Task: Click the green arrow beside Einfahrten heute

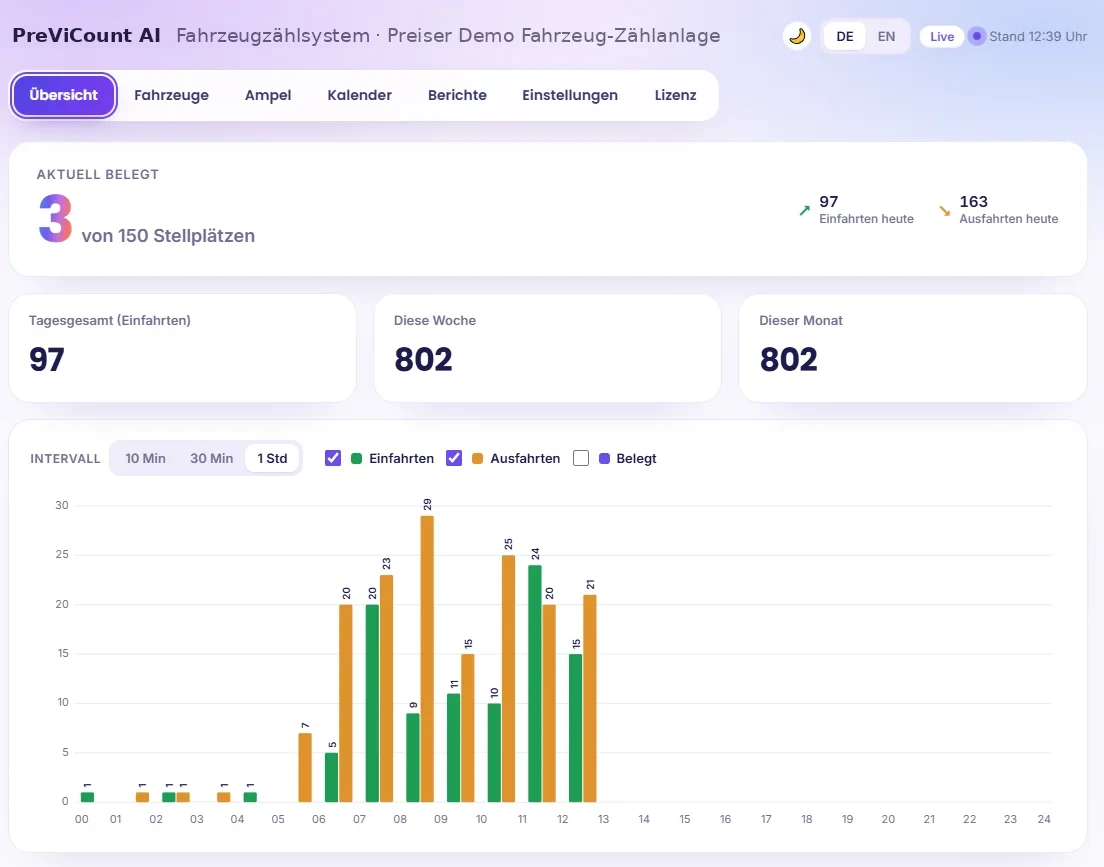Action: tap(805, 210)
